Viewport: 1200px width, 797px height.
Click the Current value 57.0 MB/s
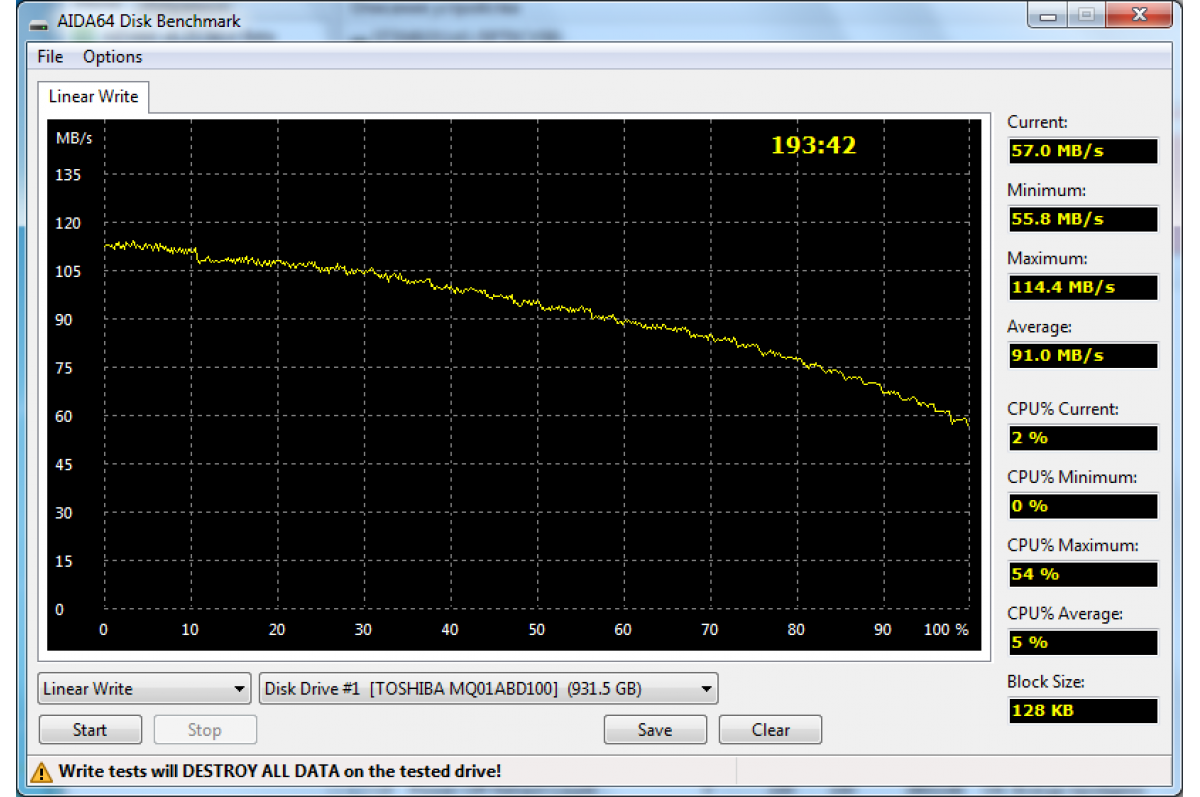coord(1082,151)
